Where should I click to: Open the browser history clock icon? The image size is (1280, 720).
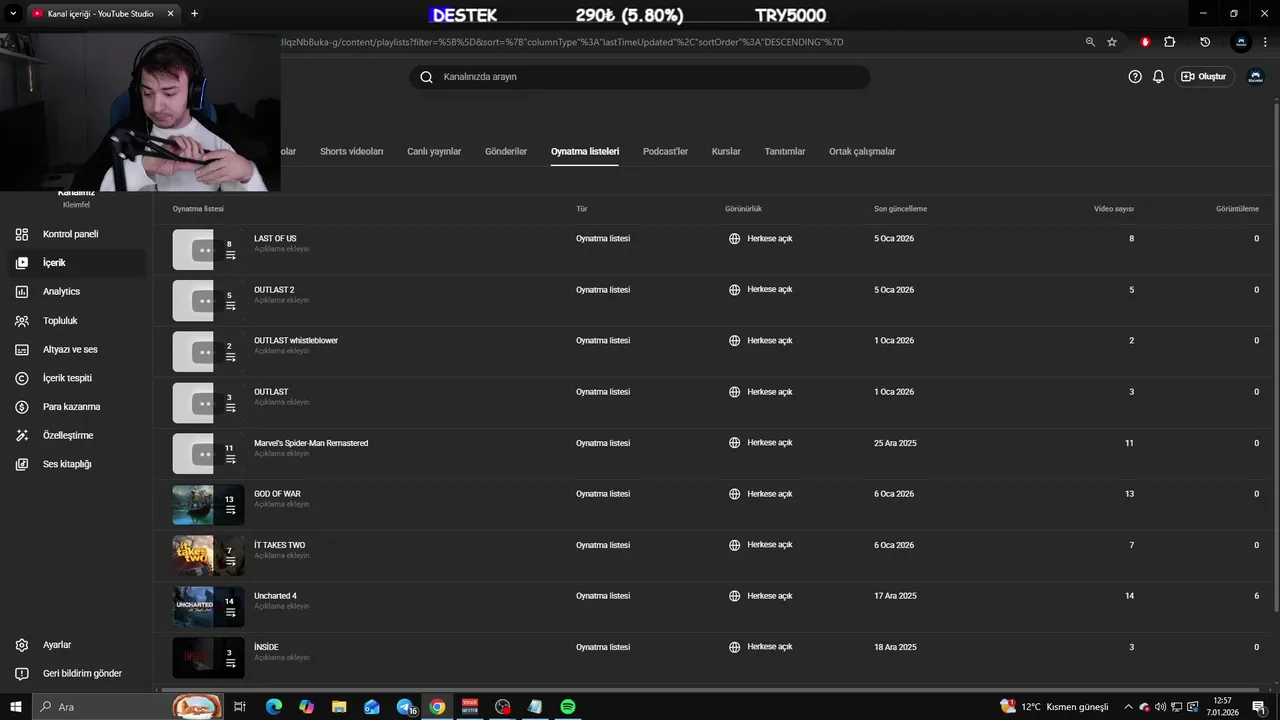1205,42
